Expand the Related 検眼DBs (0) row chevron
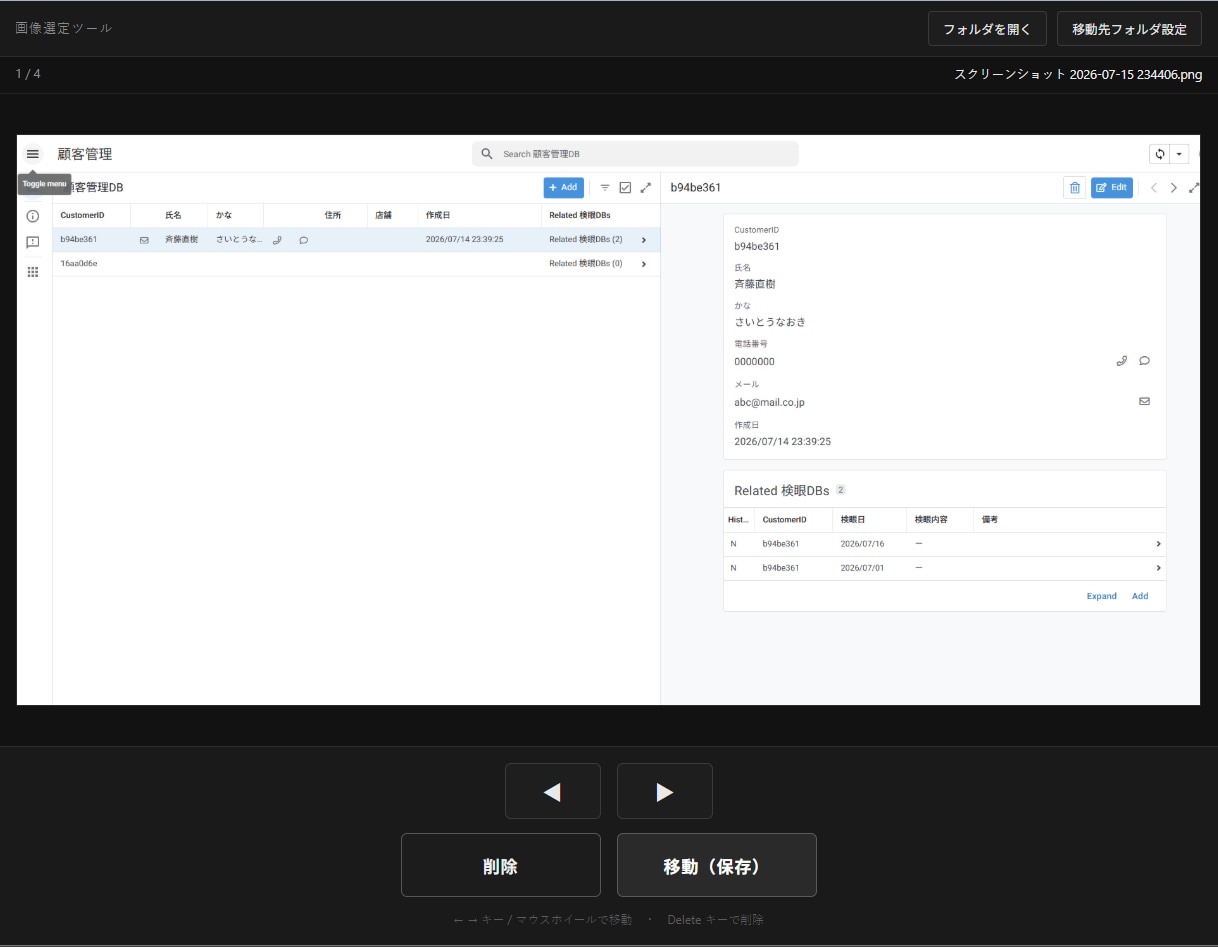The width and height of the screenshot is (1218, 947). tap(644, 264)
